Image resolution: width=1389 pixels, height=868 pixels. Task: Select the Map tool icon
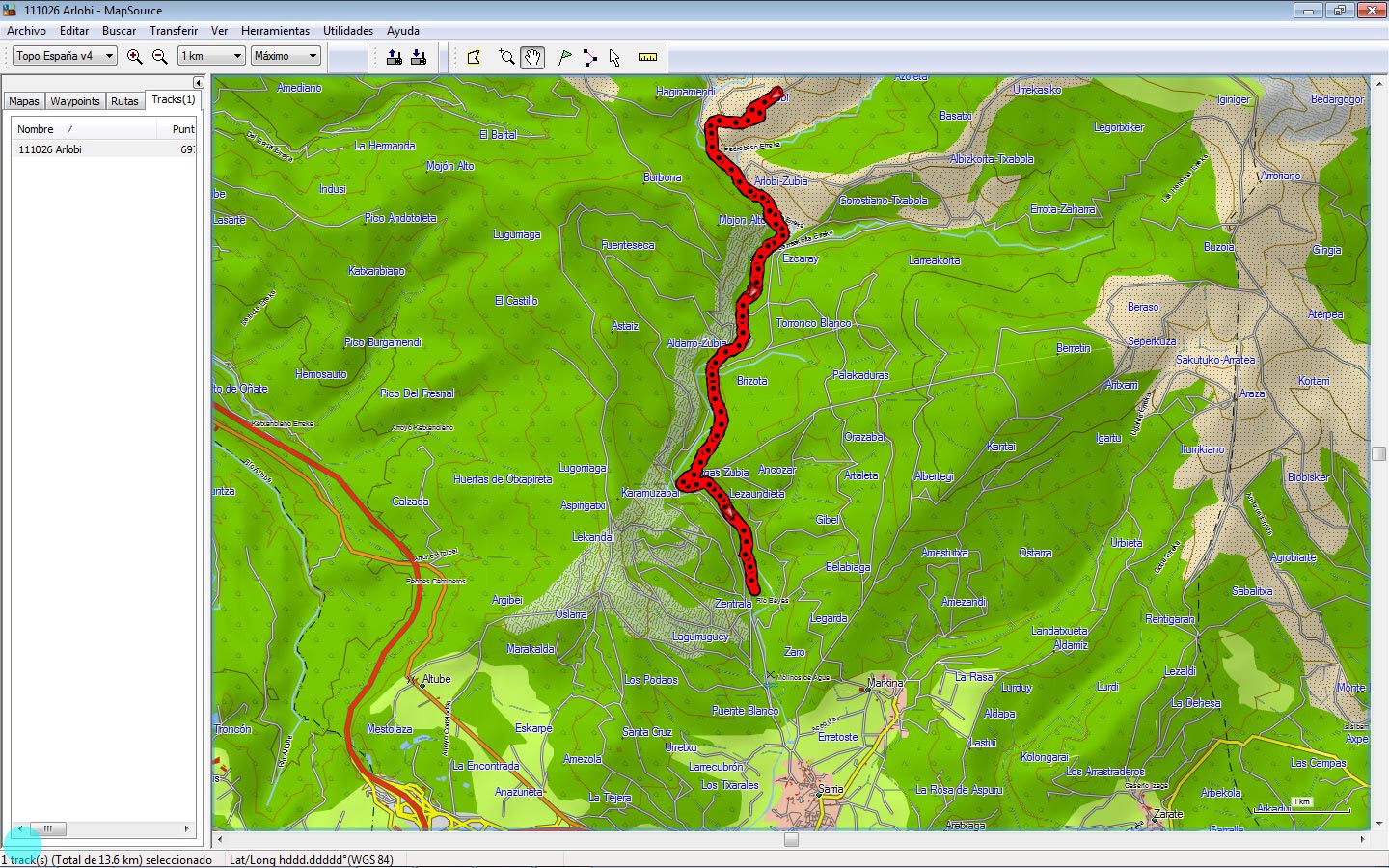pyautogui.click(x=474, y=57)
